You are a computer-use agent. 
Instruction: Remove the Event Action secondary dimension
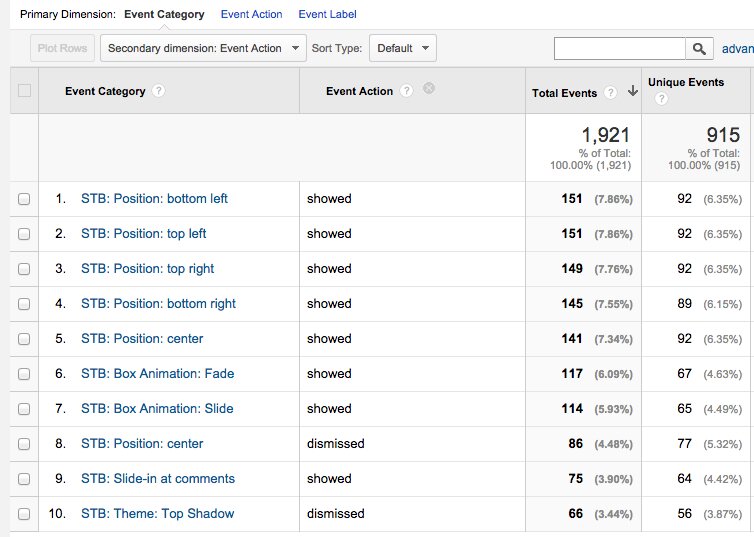coord(429,89)
